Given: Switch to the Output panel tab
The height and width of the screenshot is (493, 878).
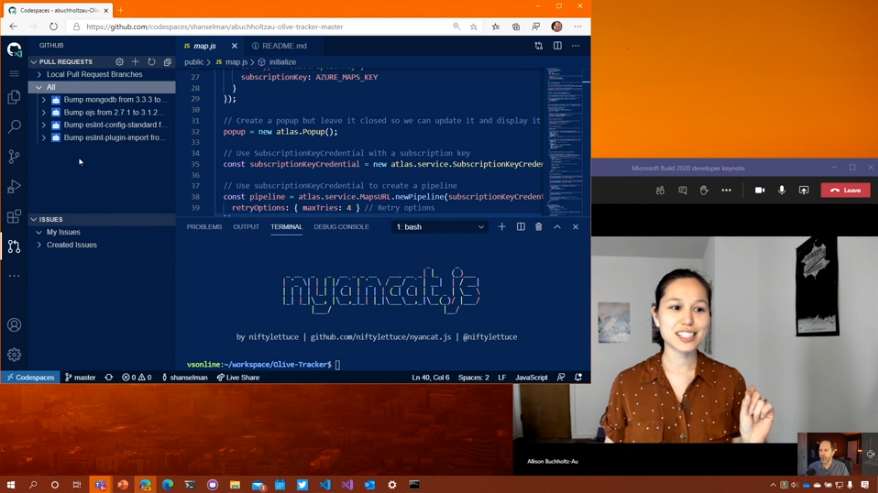Looking at the screenshot, I should [246, 227].
